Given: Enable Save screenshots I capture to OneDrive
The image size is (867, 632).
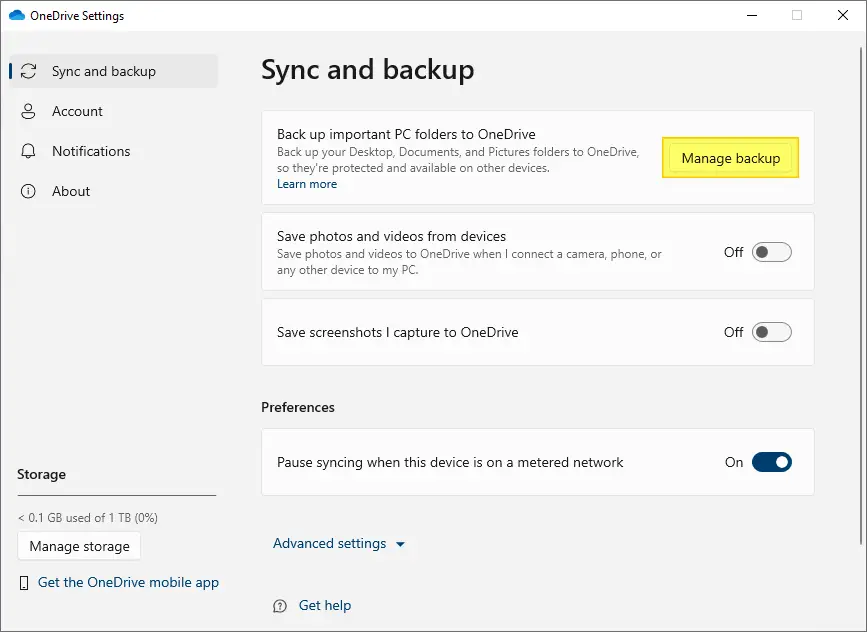Looking at the screenshot, I should (771, 332).
